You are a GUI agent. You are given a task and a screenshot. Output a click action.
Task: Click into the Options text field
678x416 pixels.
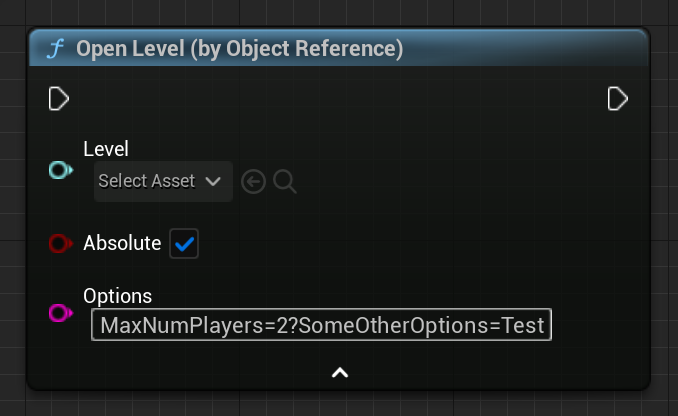point(321,325)
